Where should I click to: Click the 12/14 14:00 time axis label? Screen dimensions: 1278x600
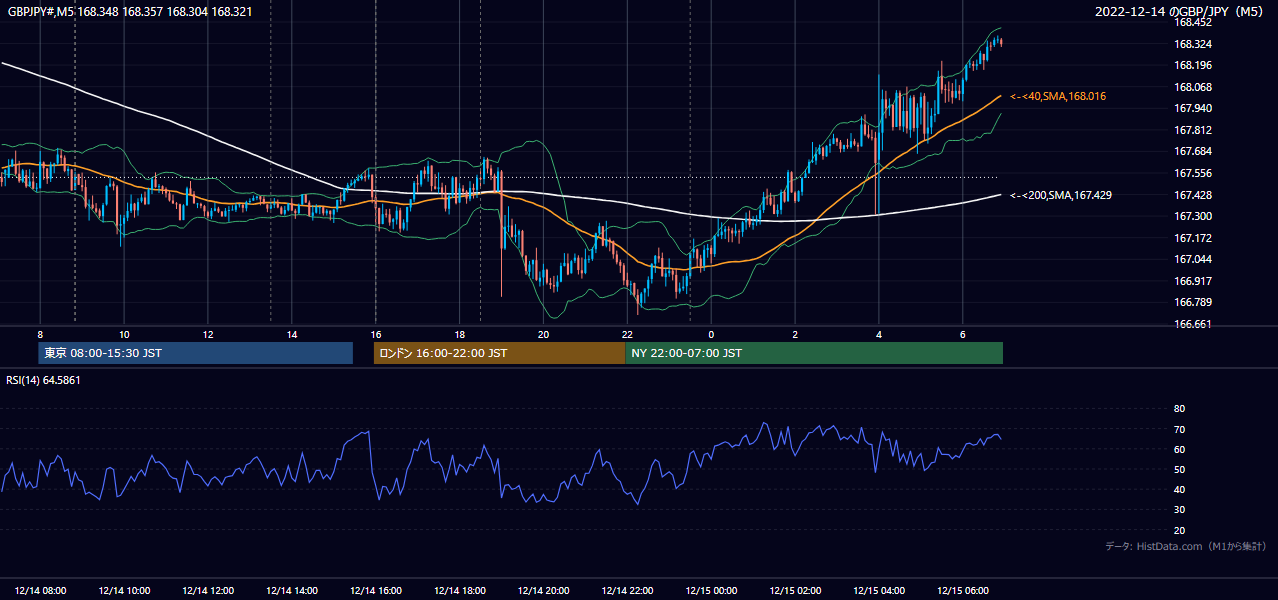click(292, 591)
